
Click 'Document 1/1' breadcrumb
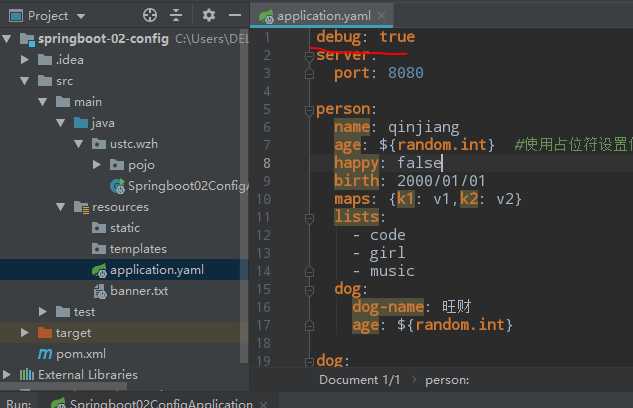359,380
